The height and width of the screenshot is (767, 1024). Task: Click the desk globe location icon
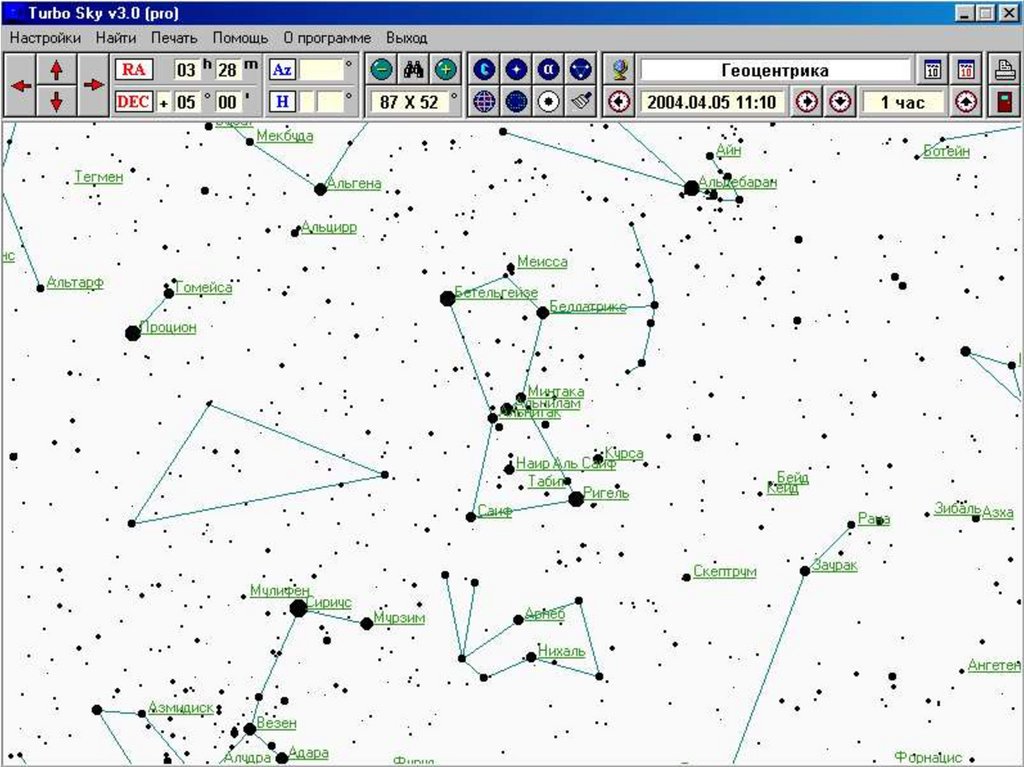[620, 69]
